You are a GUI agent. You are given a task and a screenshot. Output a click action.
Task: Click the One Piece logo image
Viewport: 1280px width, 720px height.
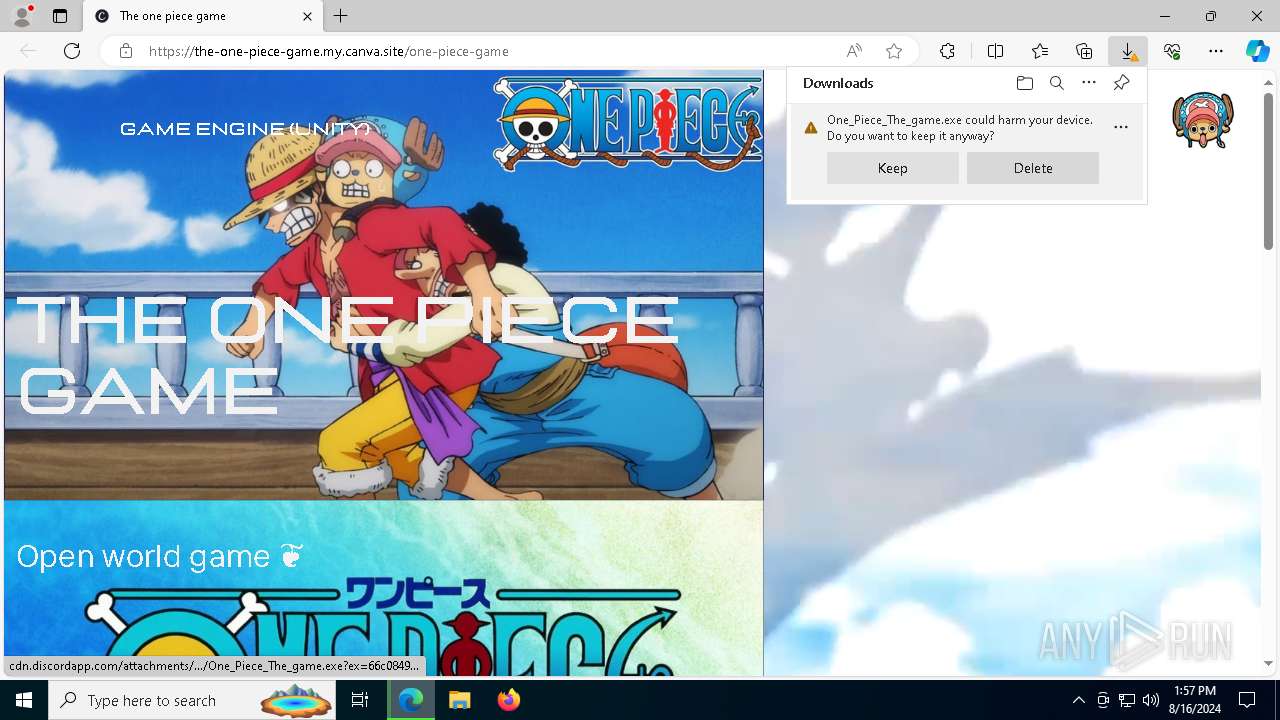coord(627,123)
